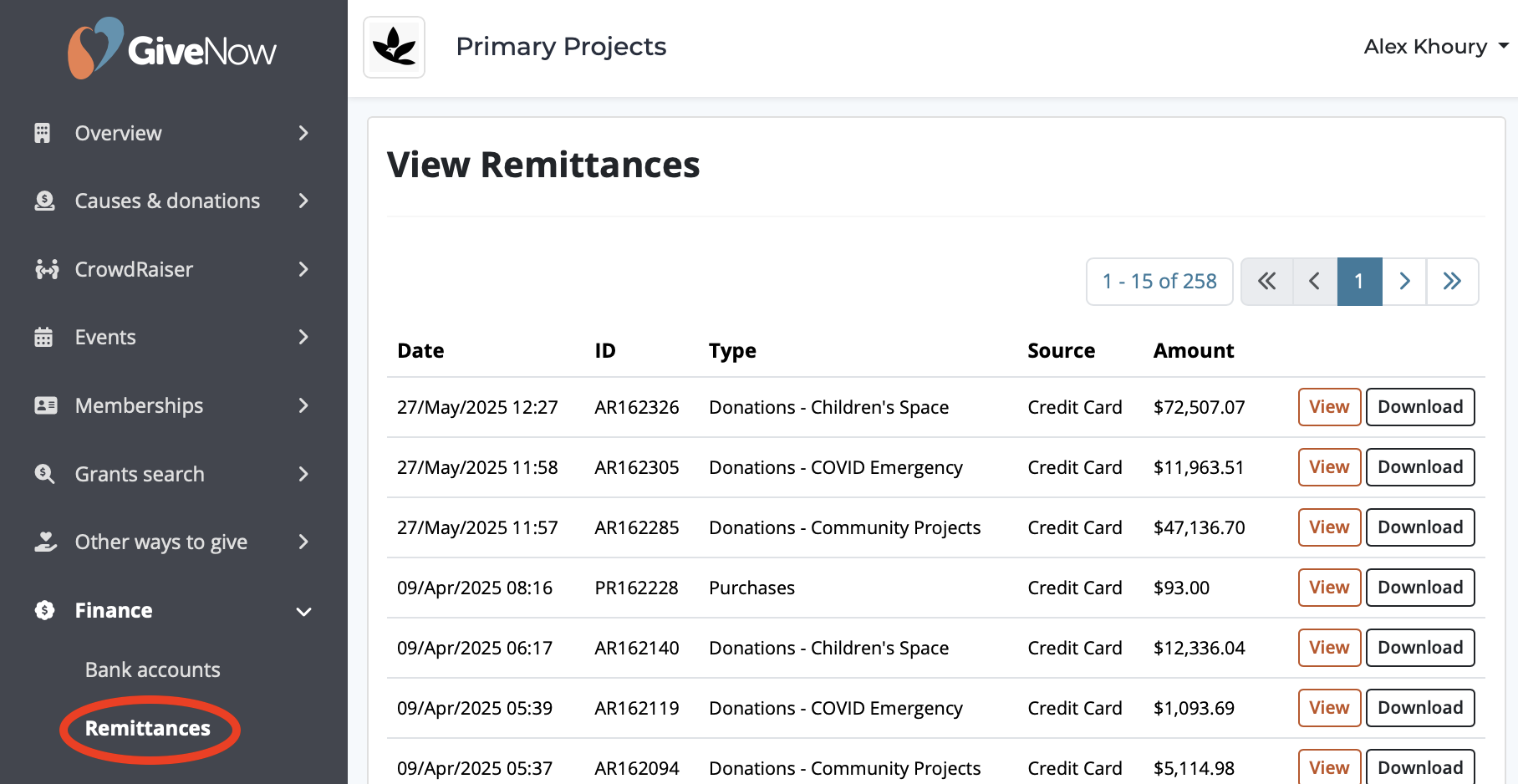Expand the Memberships chevron
Viewport: 1518px width, 784px height.
click(303, 405)
